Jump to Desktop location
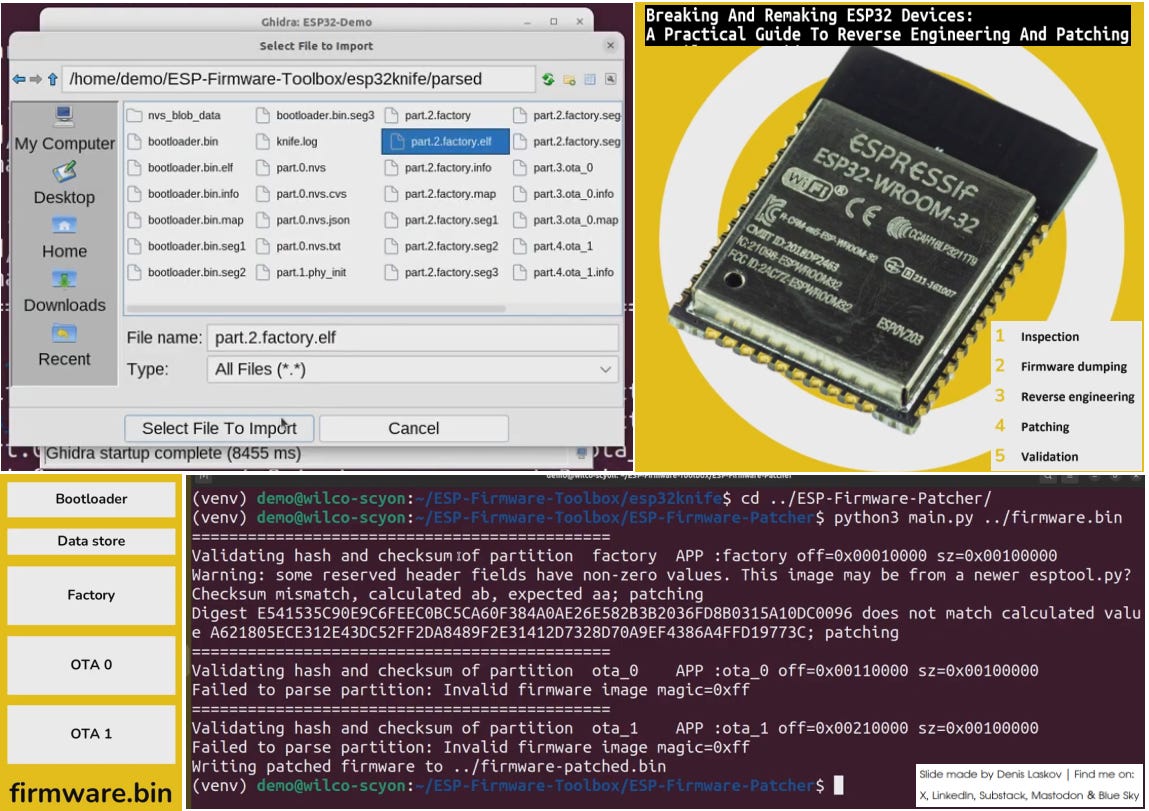The width and height of the screenshot is (1149, 811). [x=64, y=183]
